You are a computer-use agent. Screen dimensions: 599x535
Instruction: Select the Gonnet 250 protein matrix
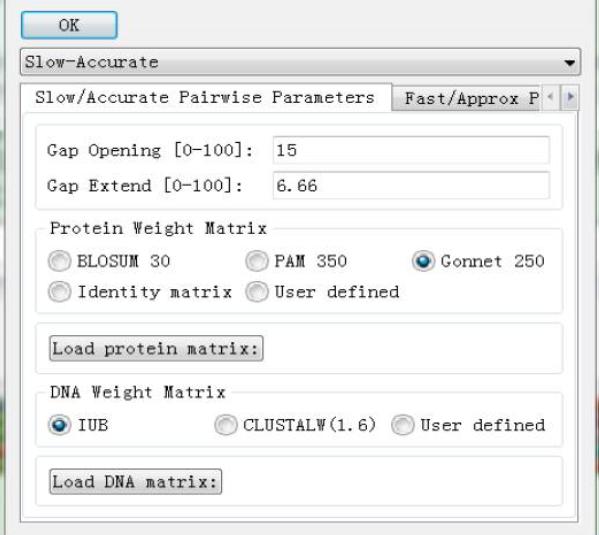[x=423, y=261]
